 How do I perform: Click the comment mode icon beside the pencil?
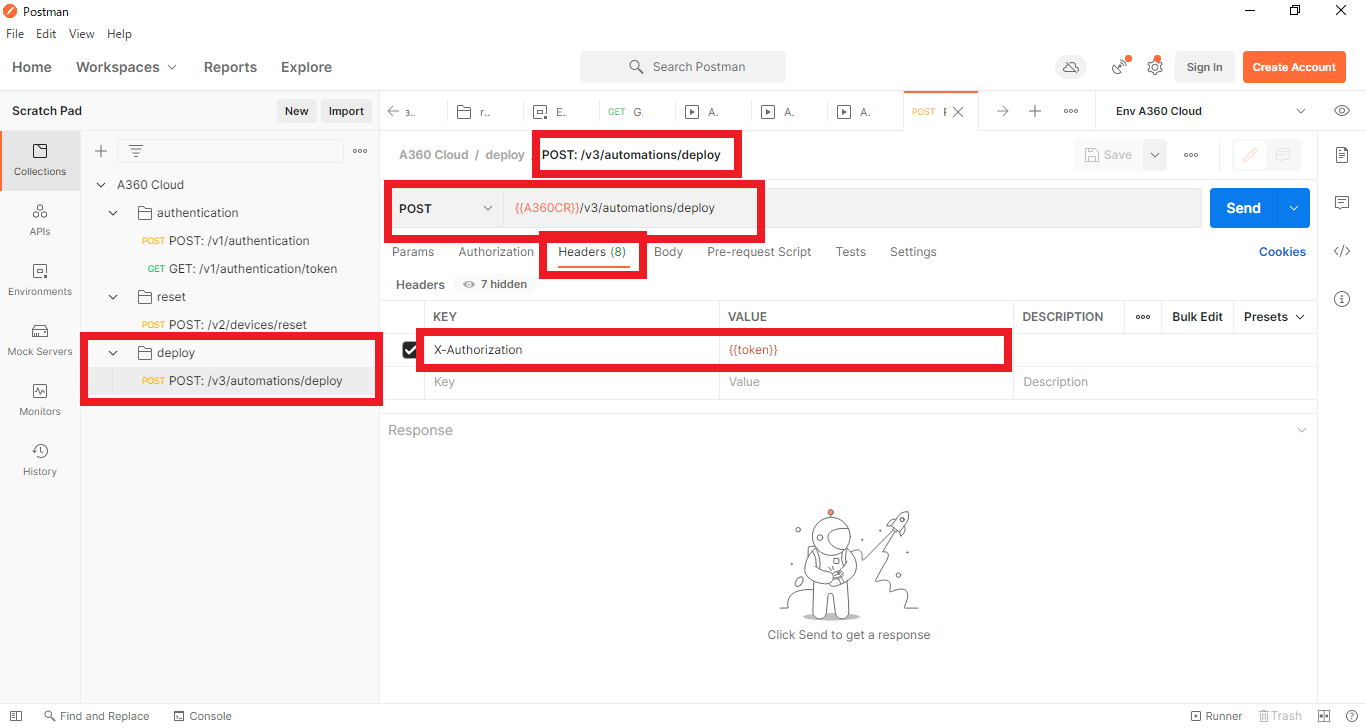[1283, 155]
